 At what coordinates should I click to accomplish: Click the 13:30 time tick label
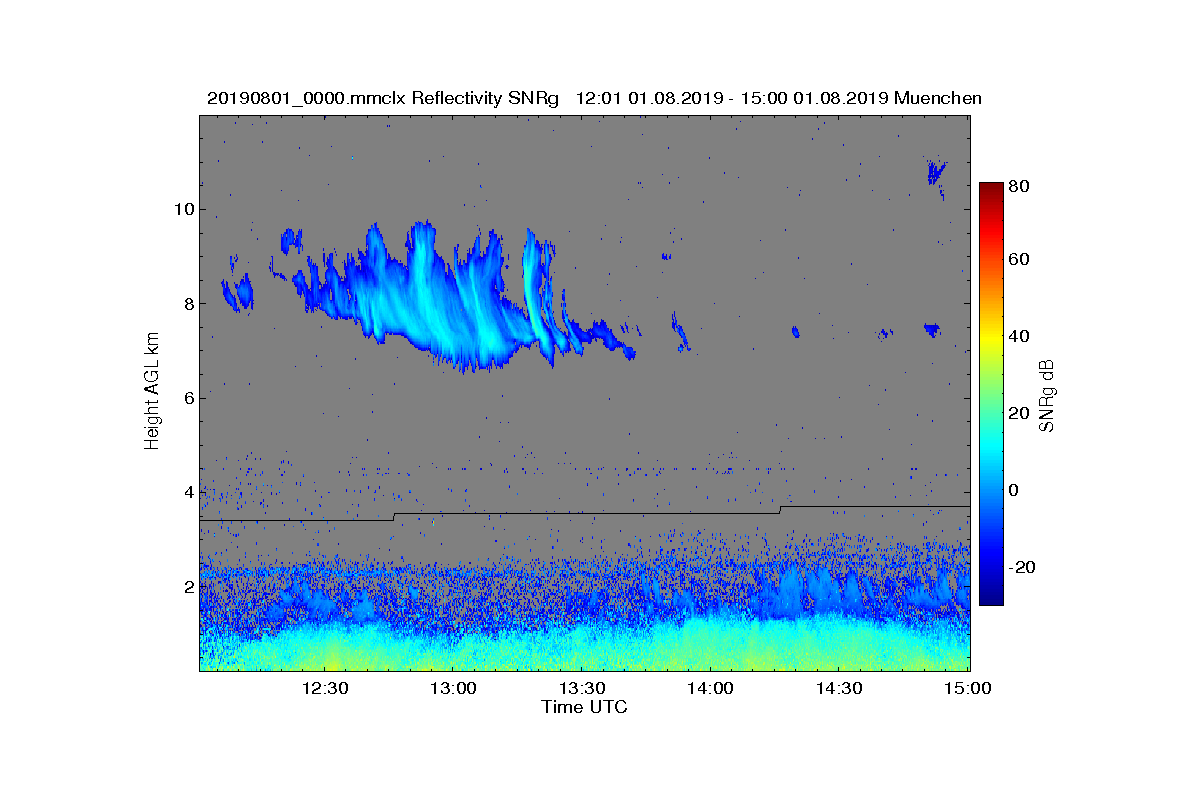(x=582, y=688)
